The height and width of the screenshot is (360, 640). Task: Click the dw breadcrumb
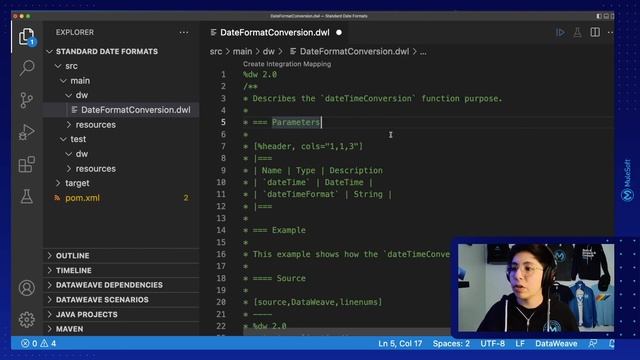(x=269, y=51)
